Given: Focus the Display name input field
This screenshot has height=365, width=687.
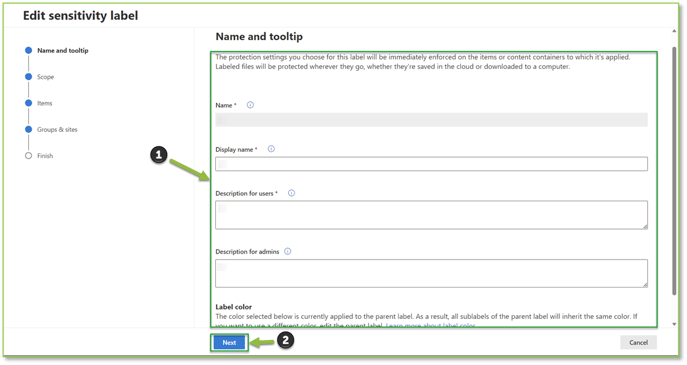Looking at the screenshot, I should (x=431, y=164).
